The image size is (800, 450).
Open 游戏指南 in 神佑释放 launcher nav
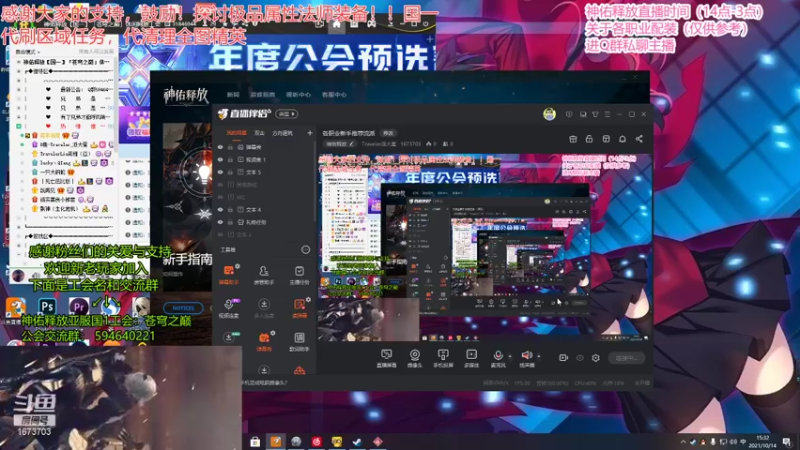coord(262,95)
